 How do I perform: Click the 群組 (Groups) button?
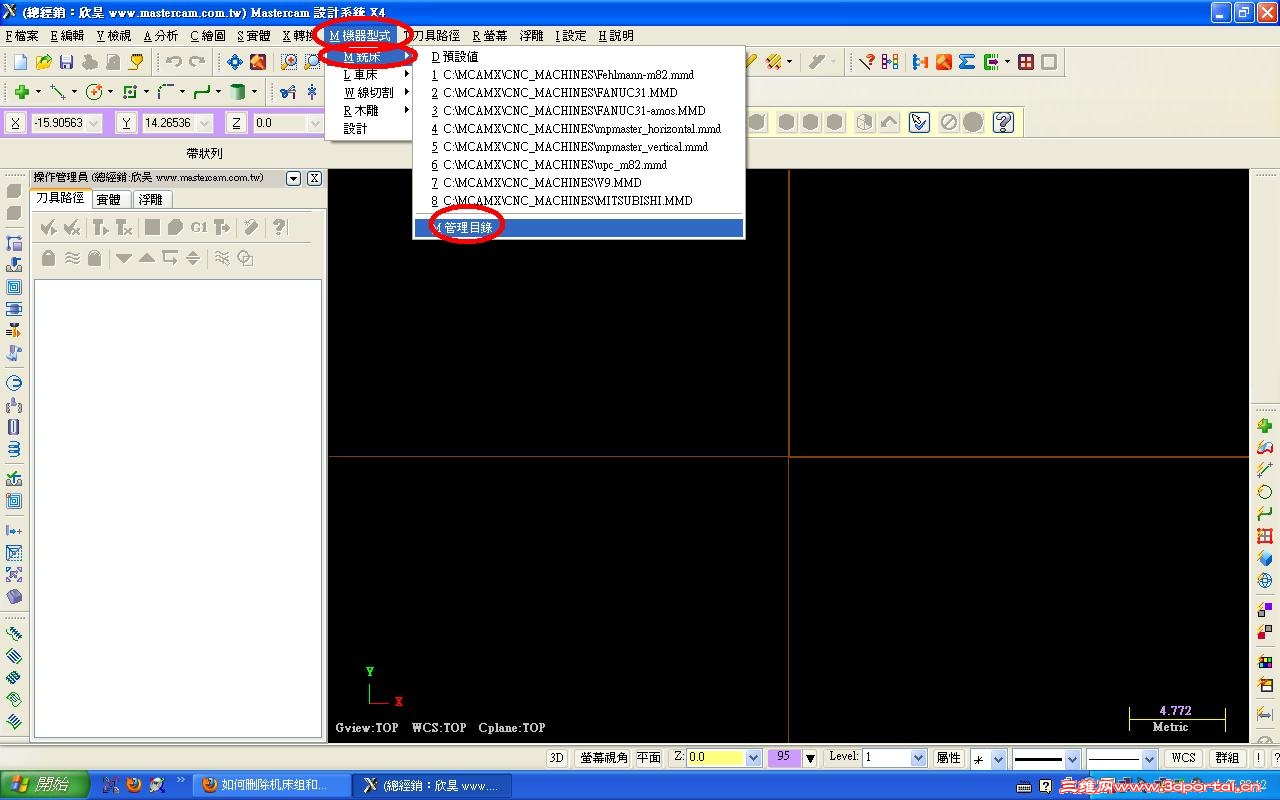[x=1227, y=758]
